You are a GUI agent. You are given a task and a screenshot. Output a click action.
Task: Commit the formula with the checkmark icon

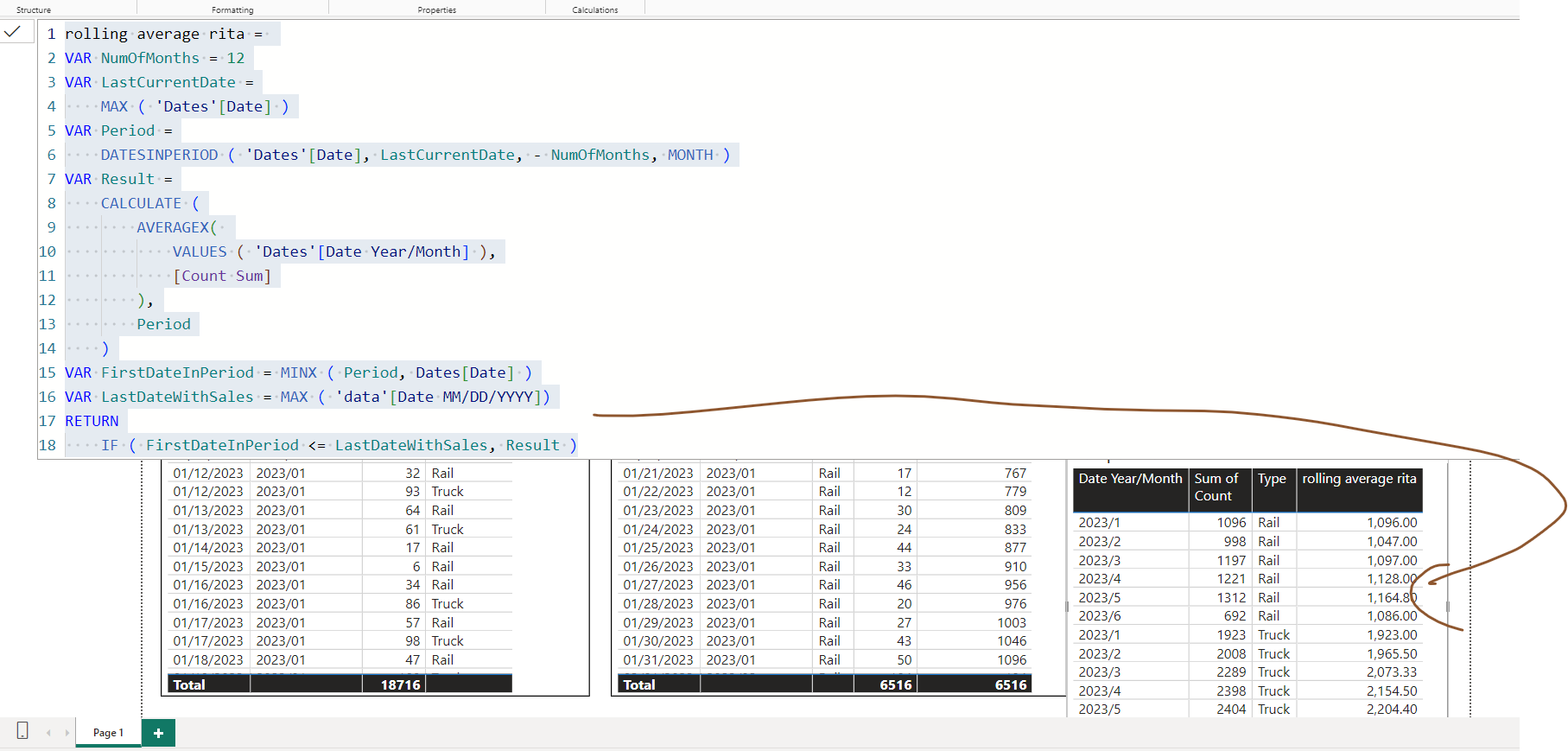13,32
